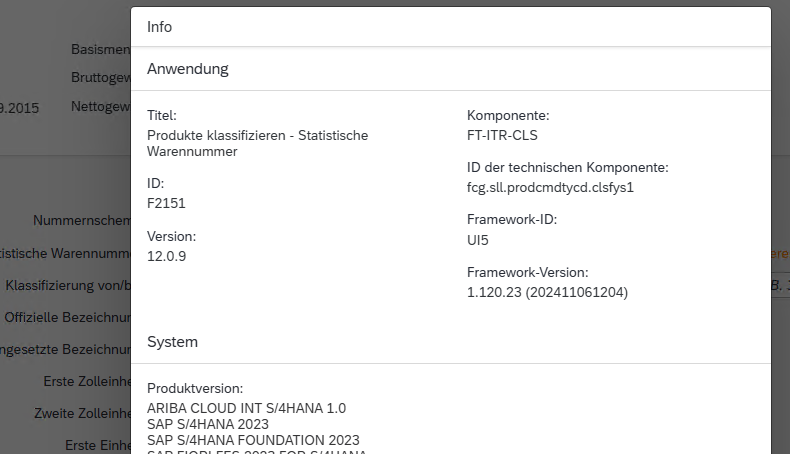Screen dimensions: 790x454
Task: Click the 'Framework-Version:' label
Action: [528, 272]
